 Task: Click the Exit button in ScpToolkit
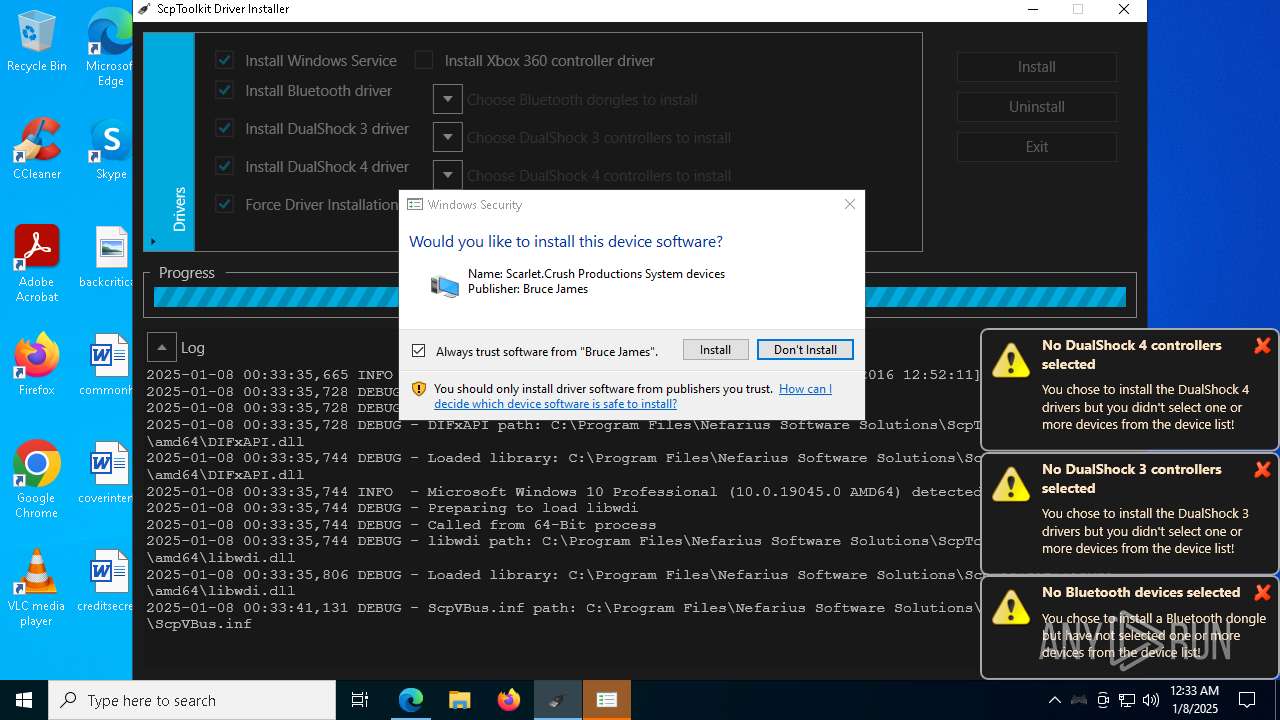(1037, 146)
